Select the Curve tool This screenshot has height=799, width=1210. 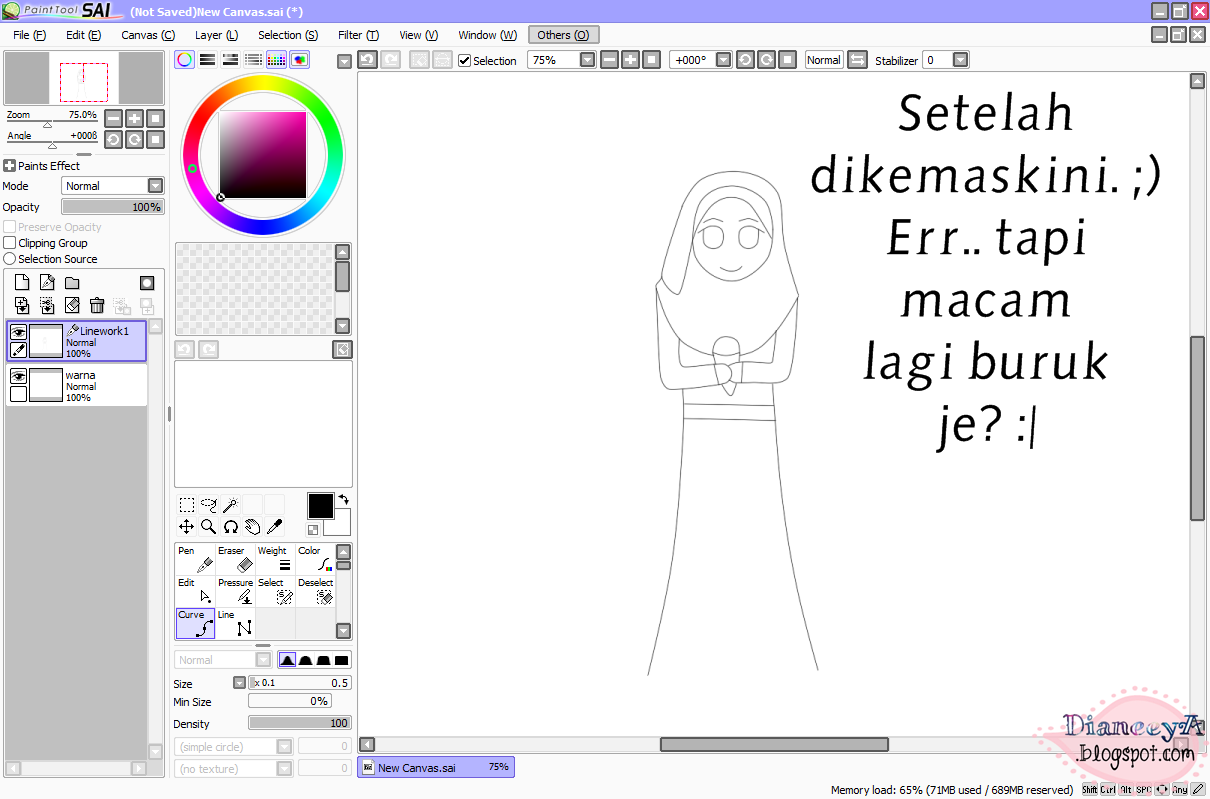click(x=195, y=623)
